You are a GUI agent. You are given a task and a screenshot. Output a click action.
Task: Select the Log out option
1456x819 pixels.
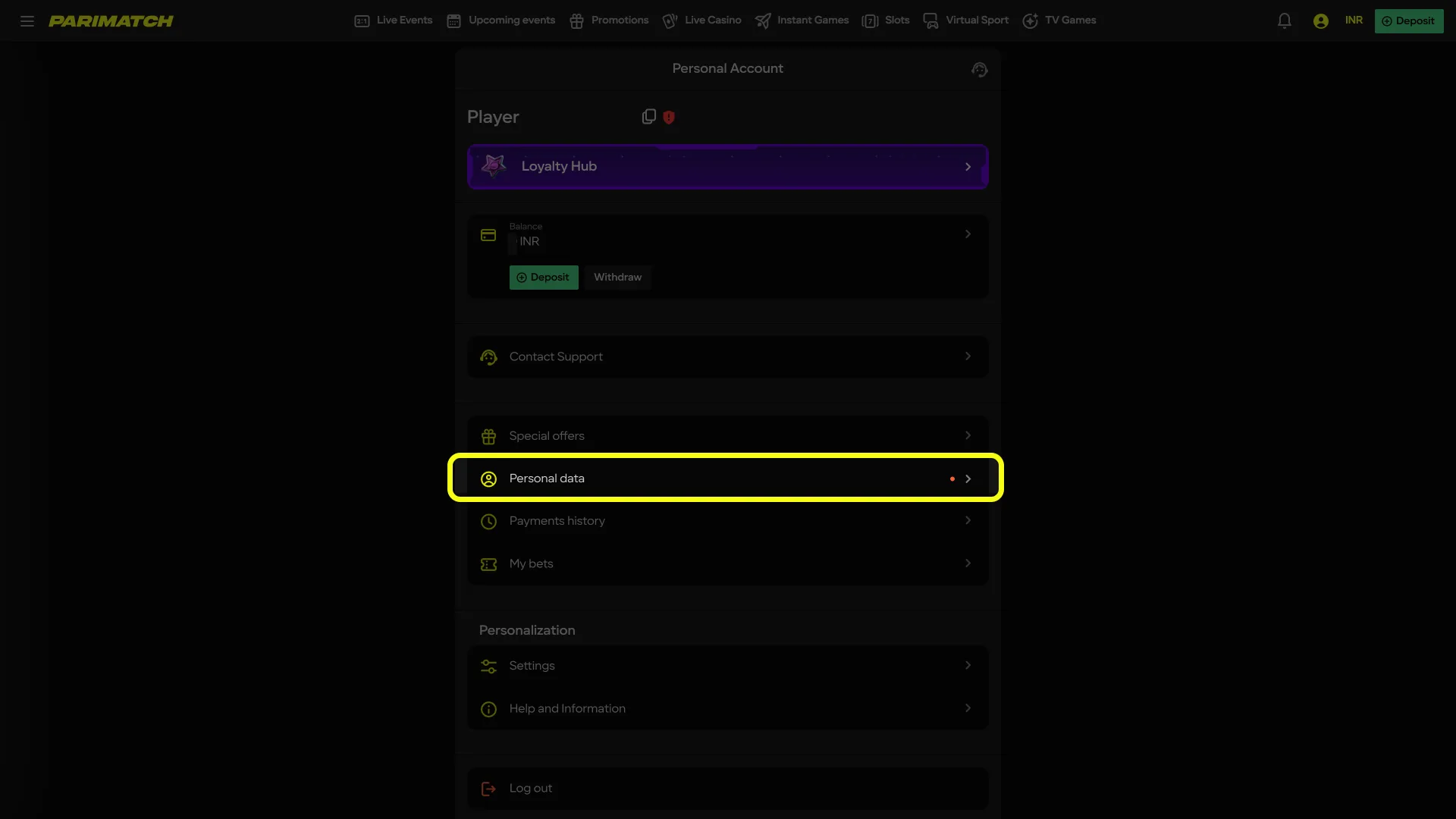(530, 788)
